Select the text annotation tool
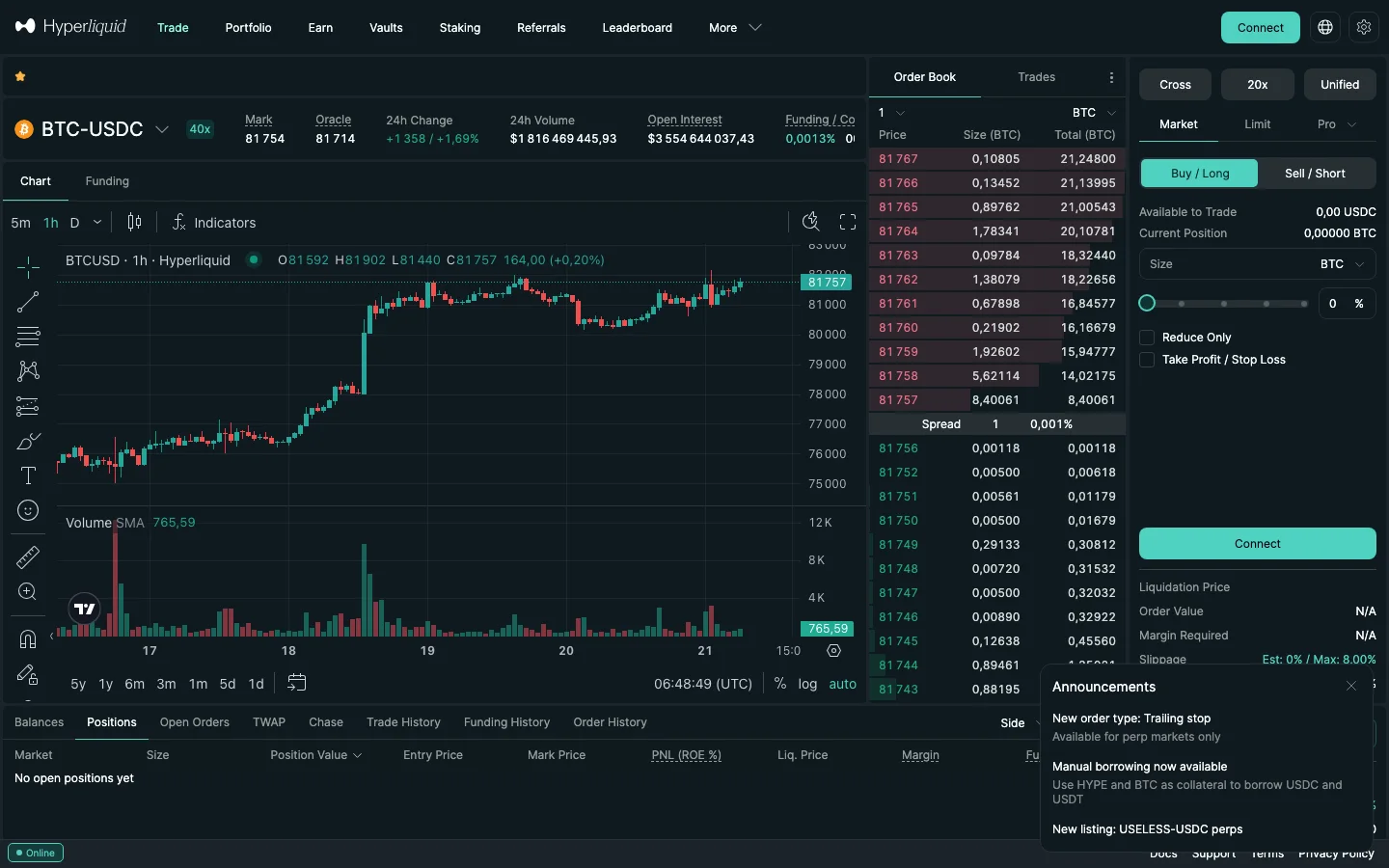This screenshot has width=1389, height=868. coord(28,475)
